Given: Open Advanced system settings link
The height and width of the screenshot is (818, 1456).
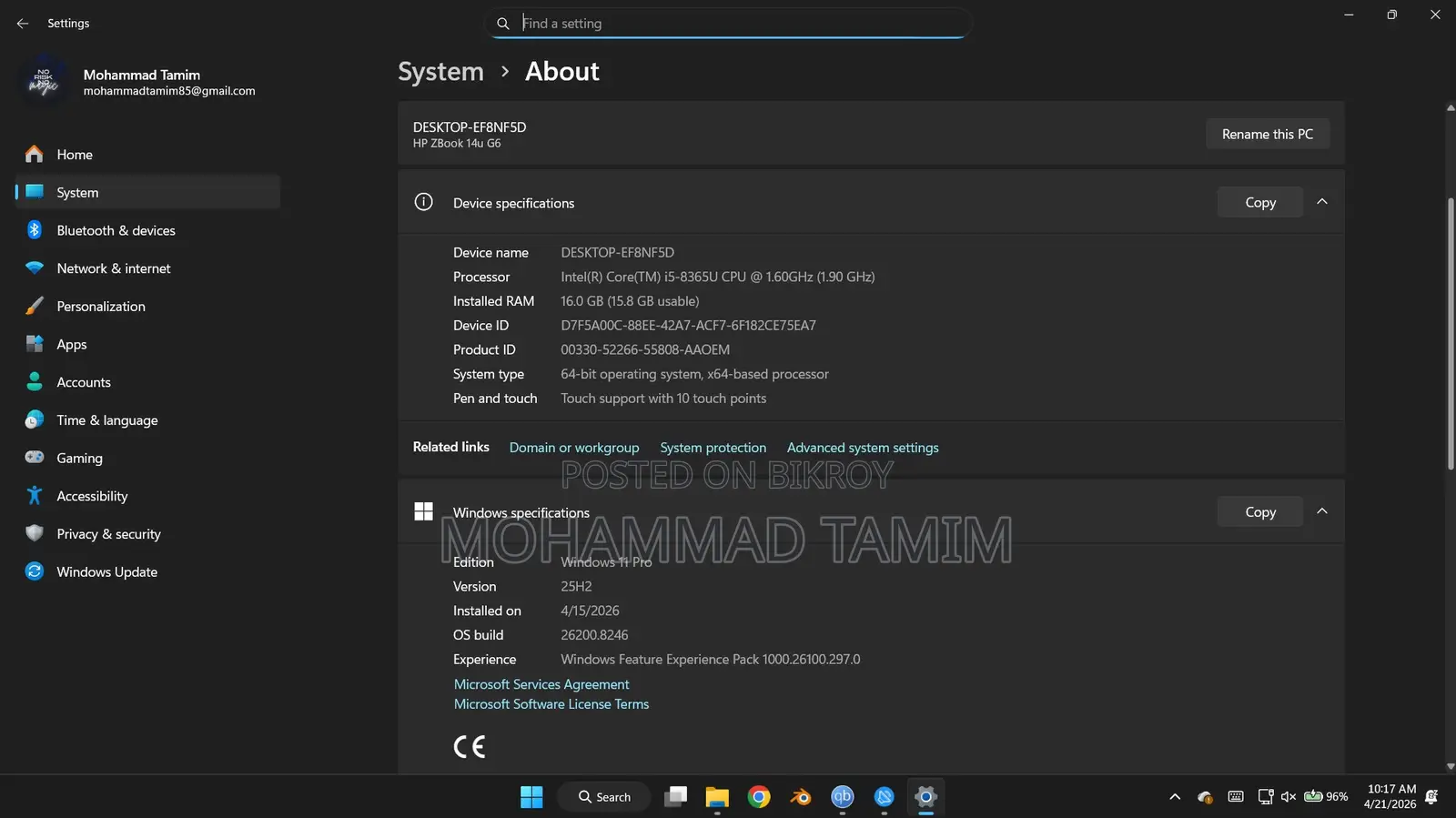Looking at the screenshot, I should 863,448.
